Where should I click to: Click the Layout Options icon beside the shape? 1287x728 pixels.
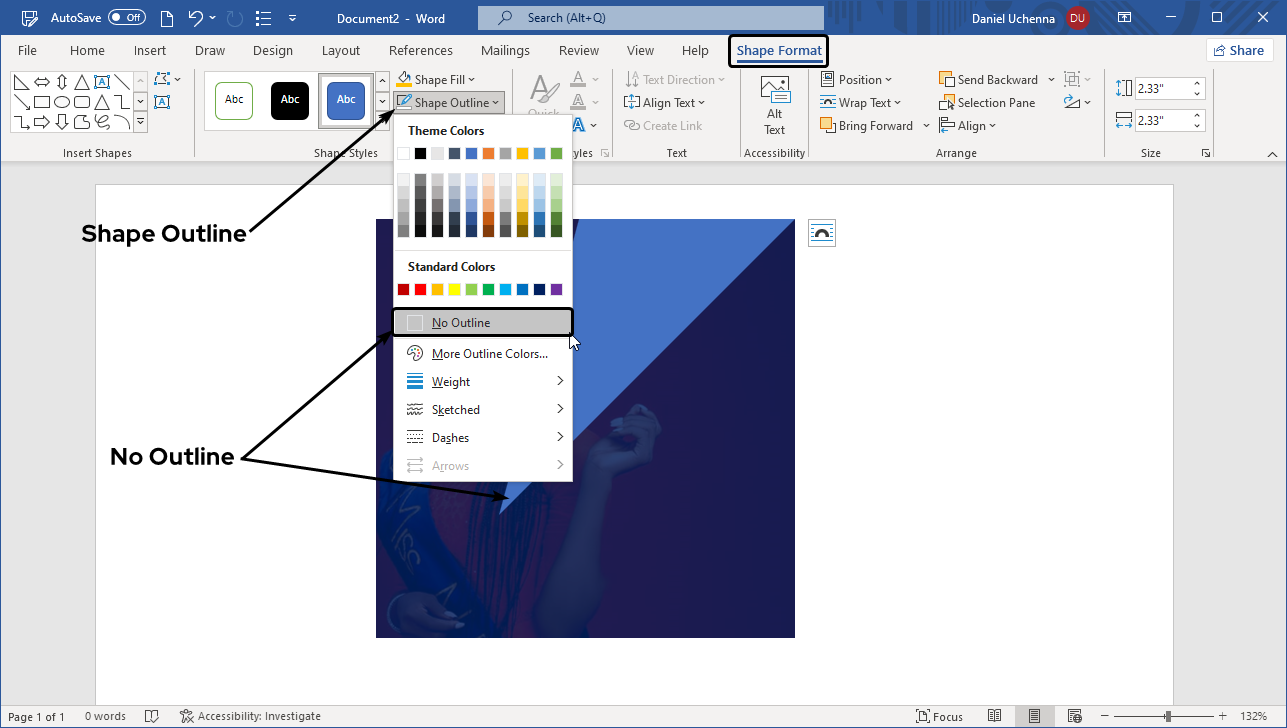coord(821,233)
